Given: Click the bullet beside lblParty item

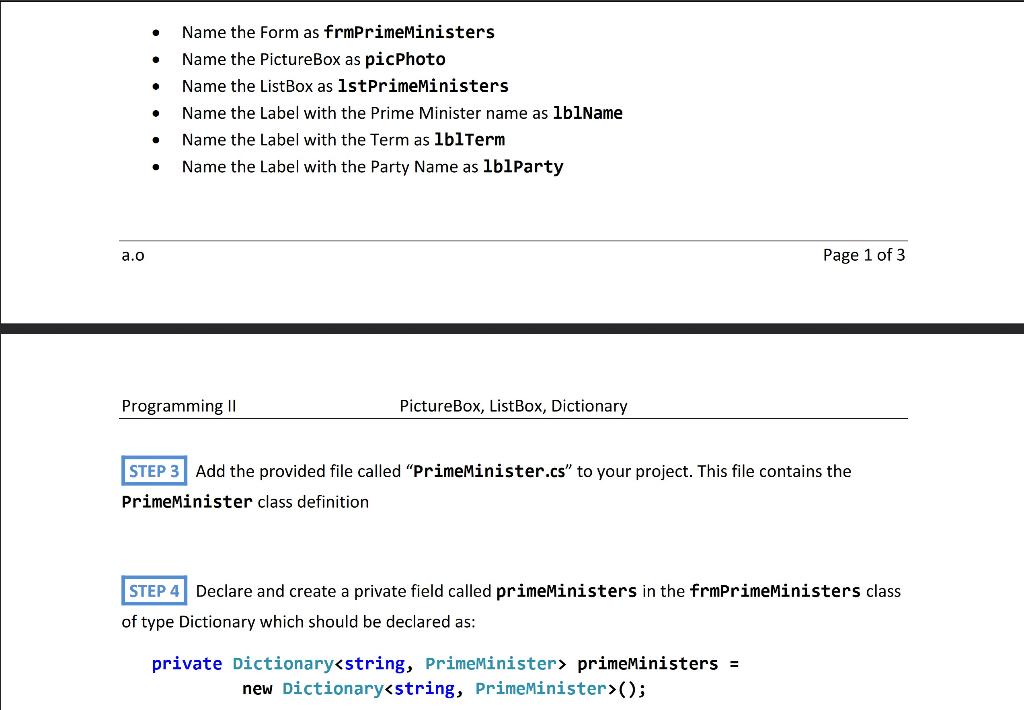Looking at the screenshot, I should pos(157,167).
